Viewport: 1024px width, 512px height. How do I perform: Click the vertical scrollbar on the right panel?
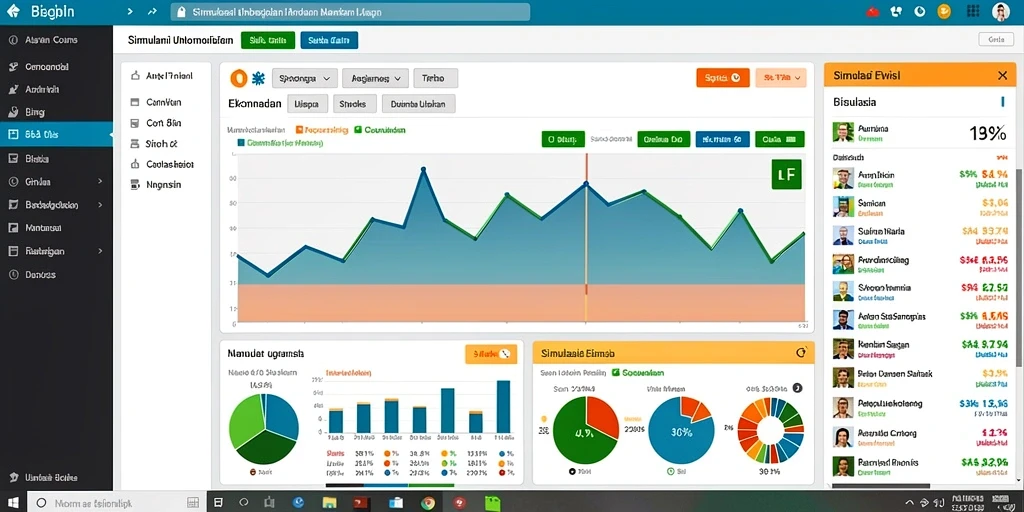point(1019,268)
